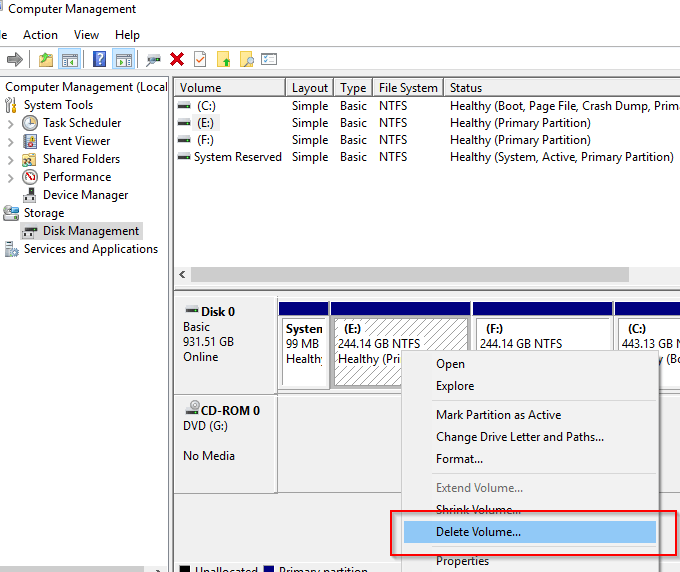Click the magnifier folder toolbar icon
Image resolution: width=680 pixels, height=572 pixels.
(246, 60)
